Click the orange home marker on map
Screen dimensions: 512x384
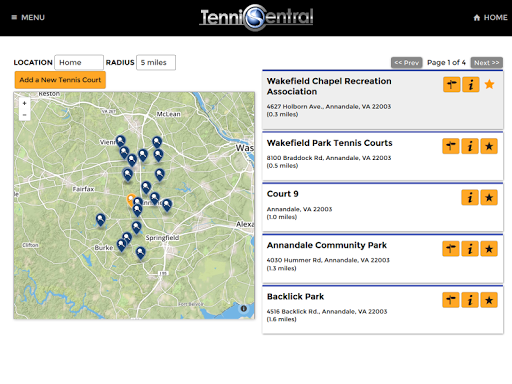pos(130,199)
